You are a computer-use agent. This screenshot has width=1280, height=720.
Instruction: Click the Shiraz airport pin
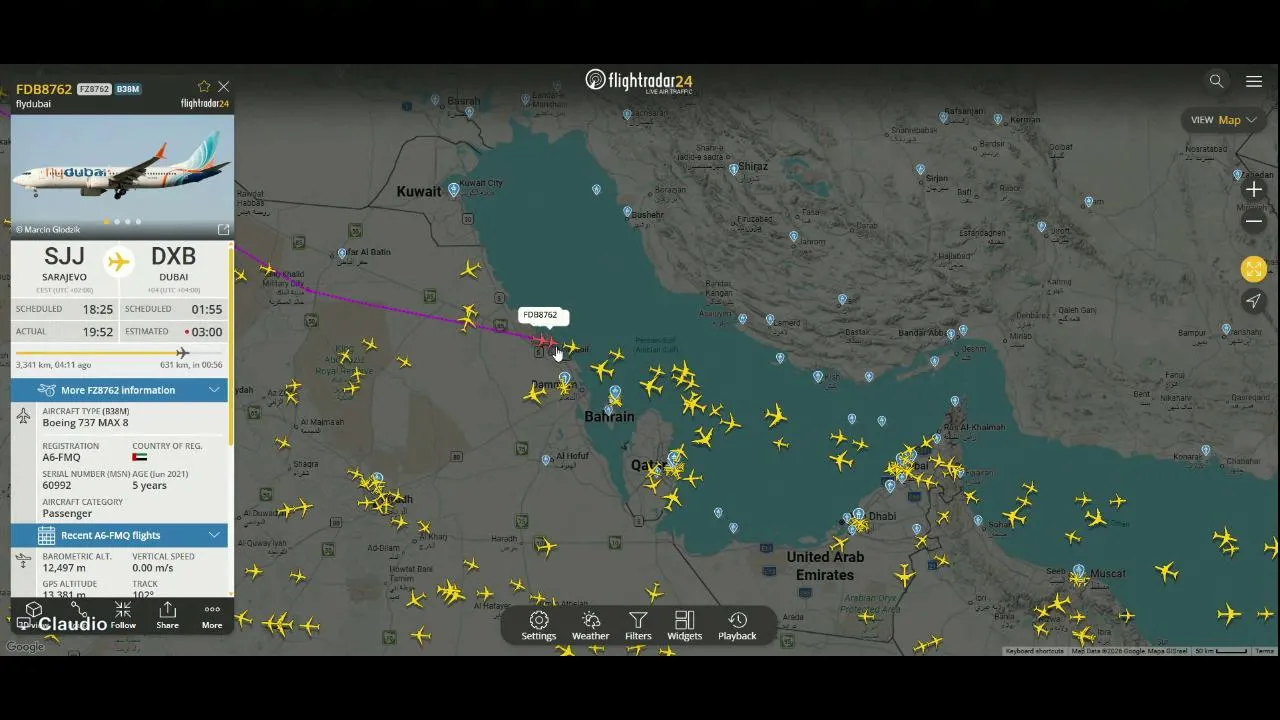coord(734,170)
